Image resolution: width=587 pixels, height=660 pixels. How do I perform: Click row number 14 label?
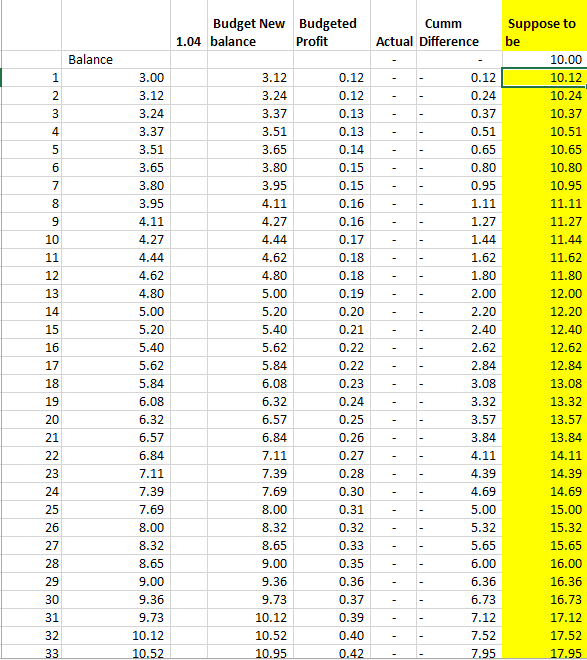click(x=31, y=312)
